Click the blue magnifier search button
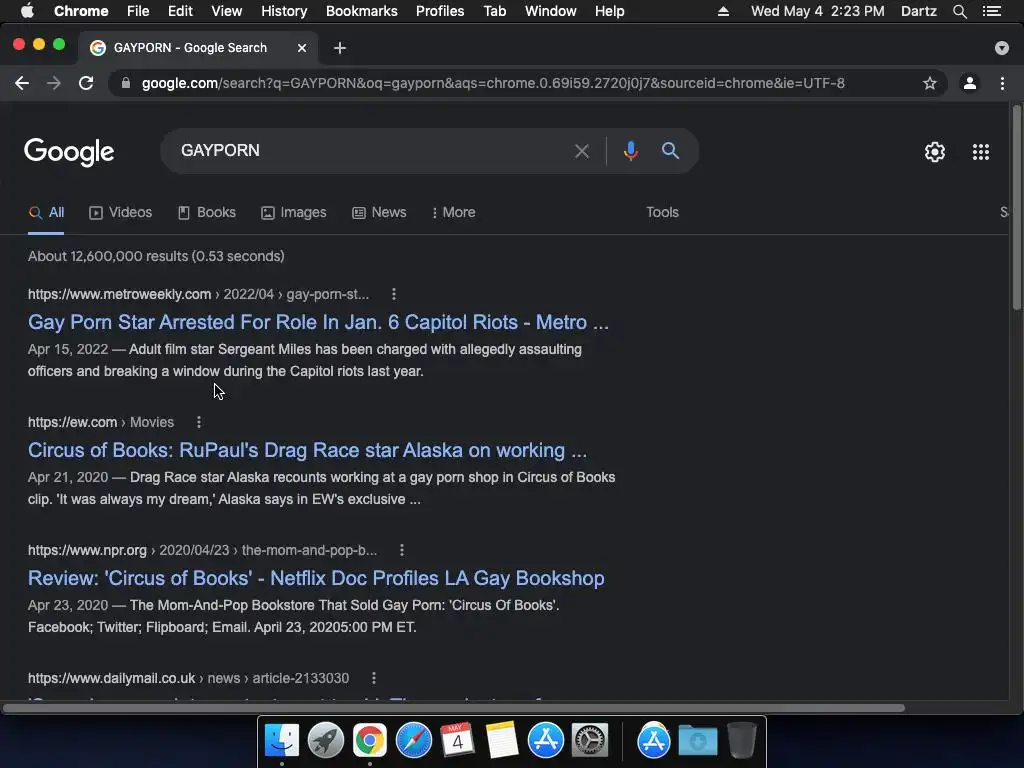Image resolution: width=1024 pixels, height=768 pixels. pyautogui.click(x=670, y=151)
